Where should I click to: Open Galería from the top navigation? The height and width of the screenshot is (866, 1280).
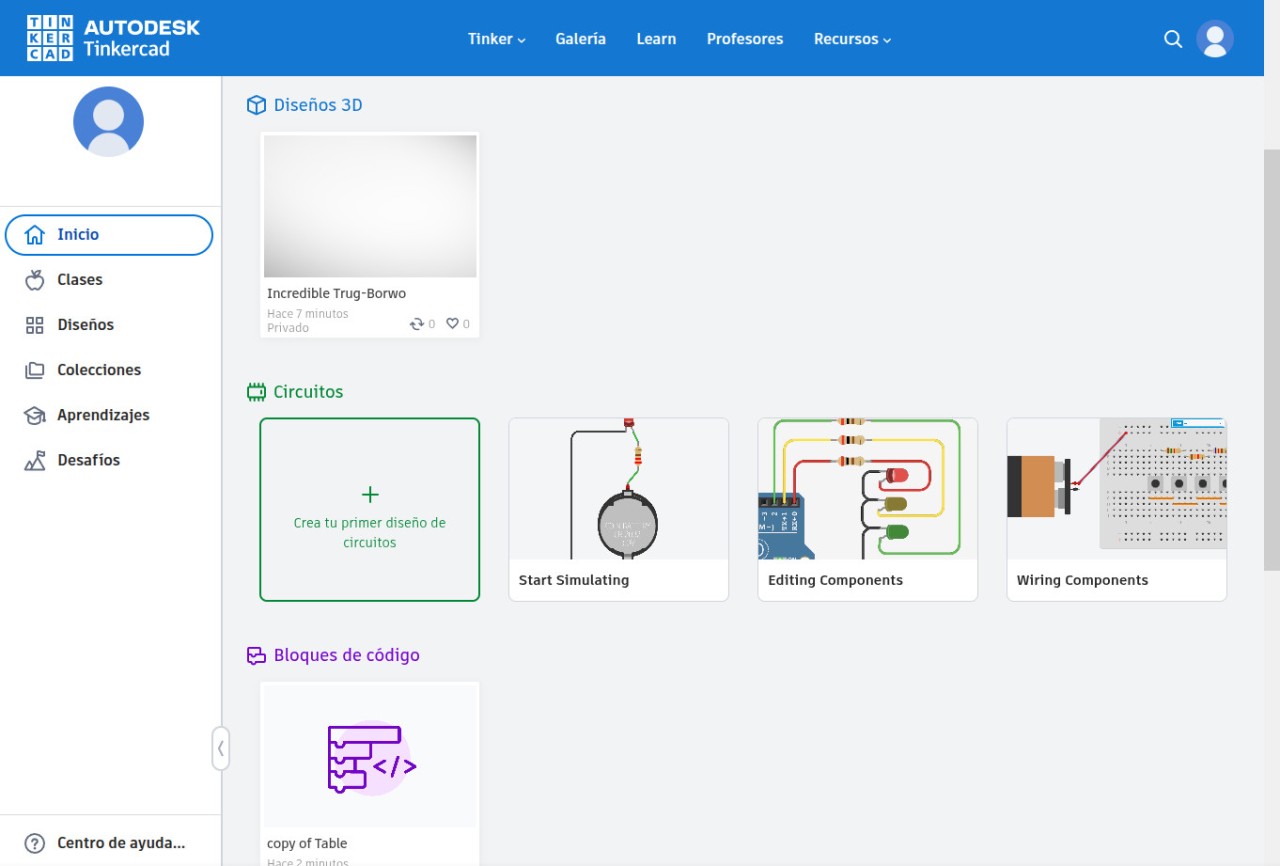(580, 39)
